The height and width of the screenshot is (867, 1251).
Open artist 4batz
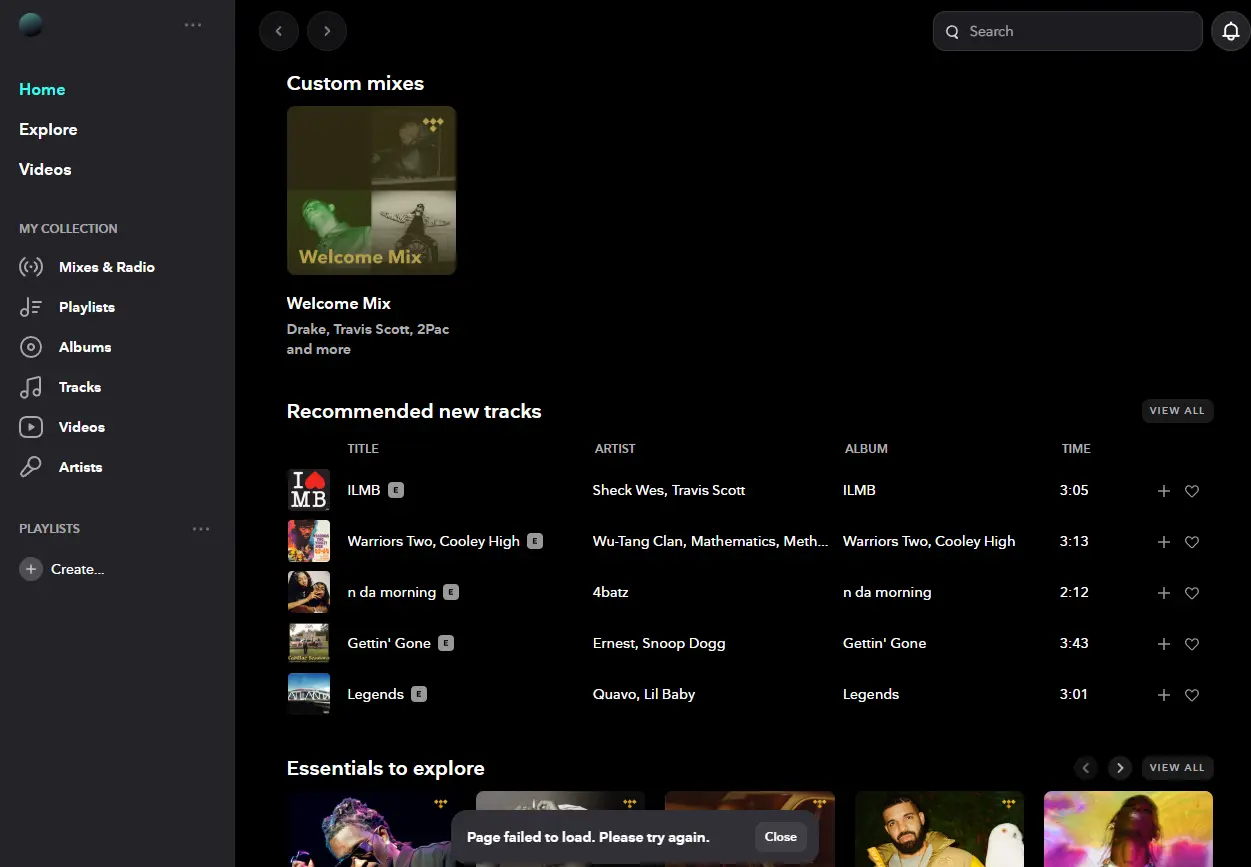(x=610, y=592)
